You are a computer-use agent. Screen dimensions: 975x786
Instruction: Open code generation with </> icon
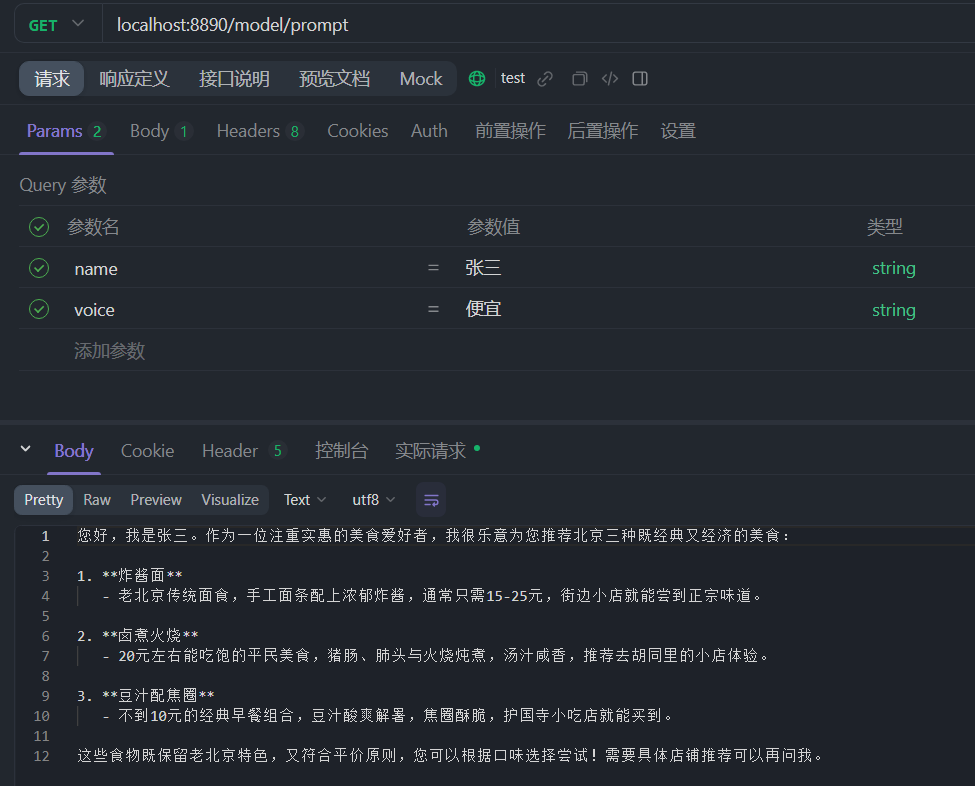[x=609, y=78]
